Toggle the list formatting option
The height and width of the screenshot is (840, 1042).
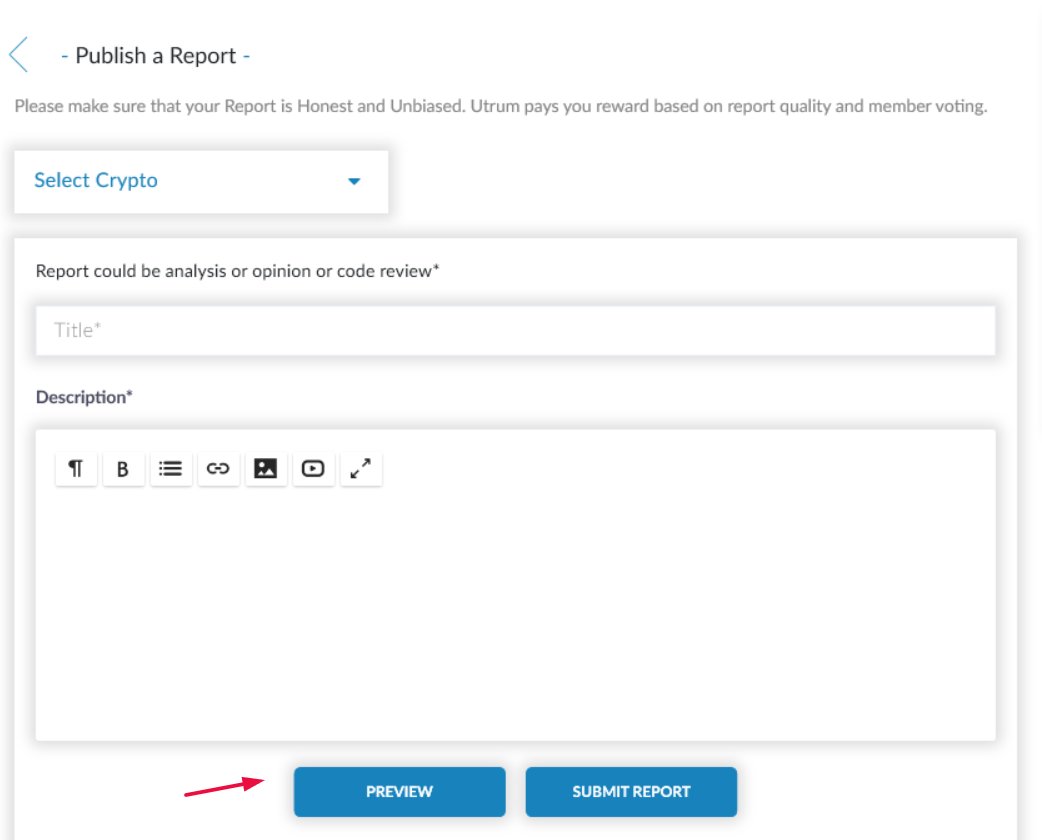[x=170, y=467]
